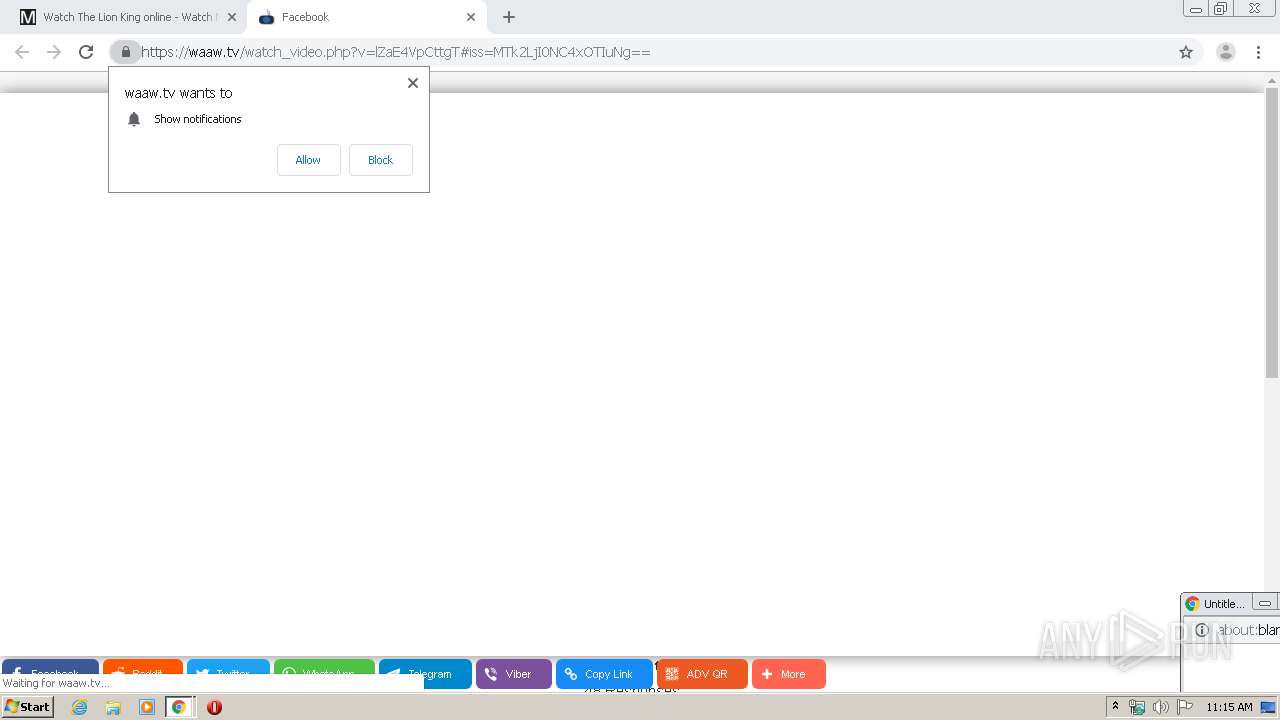Share via Viber button
The height and width of the screenshot is (720, 1280).
(513, 674)
